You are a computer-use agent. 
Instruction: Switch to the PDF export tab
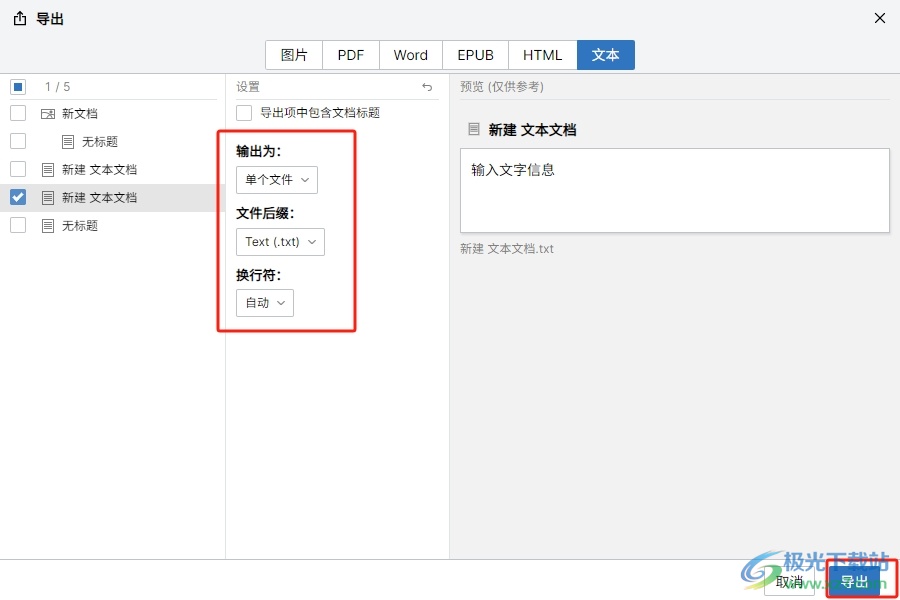351,55
